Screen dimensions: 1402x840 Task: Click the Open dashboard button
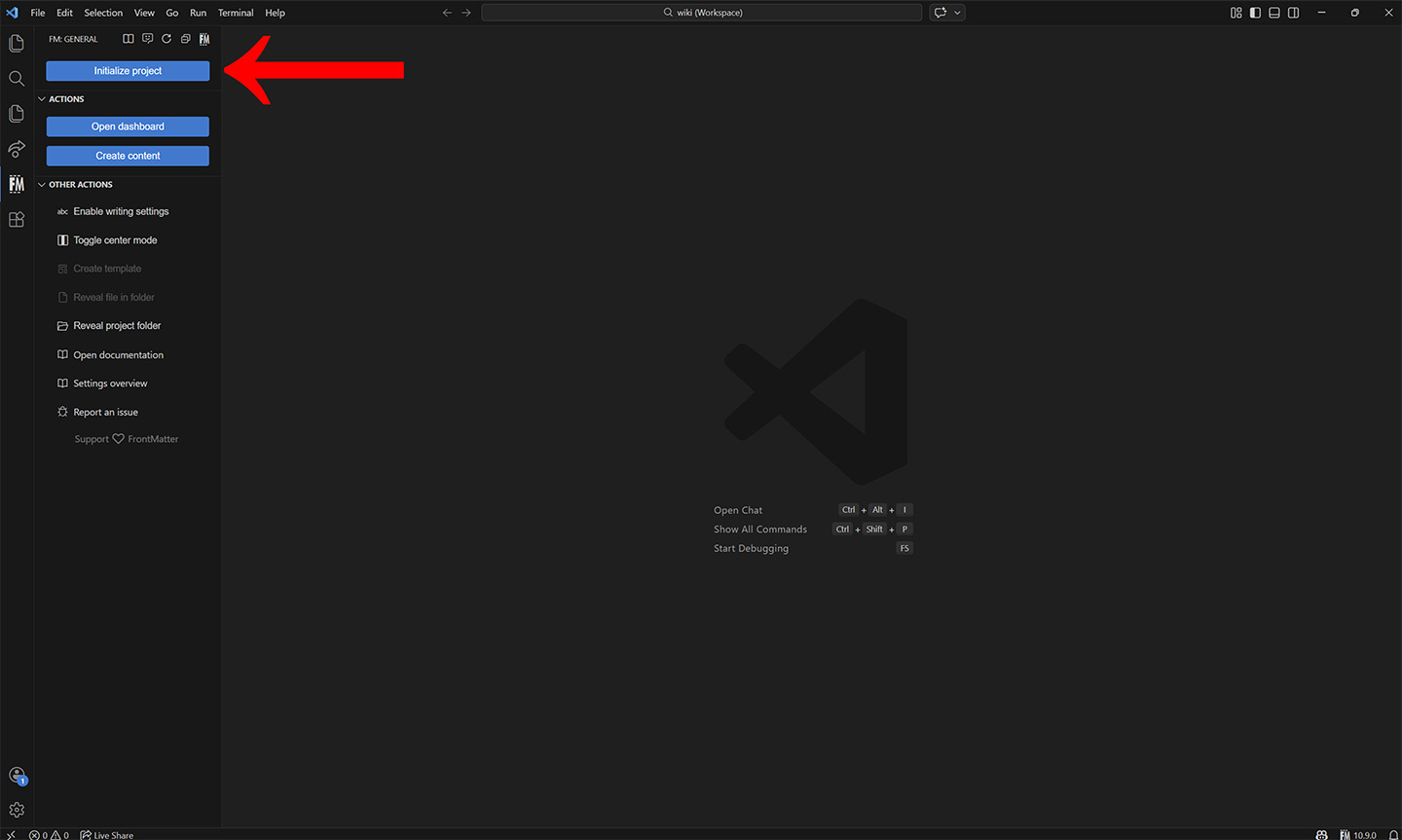[128, 127]
